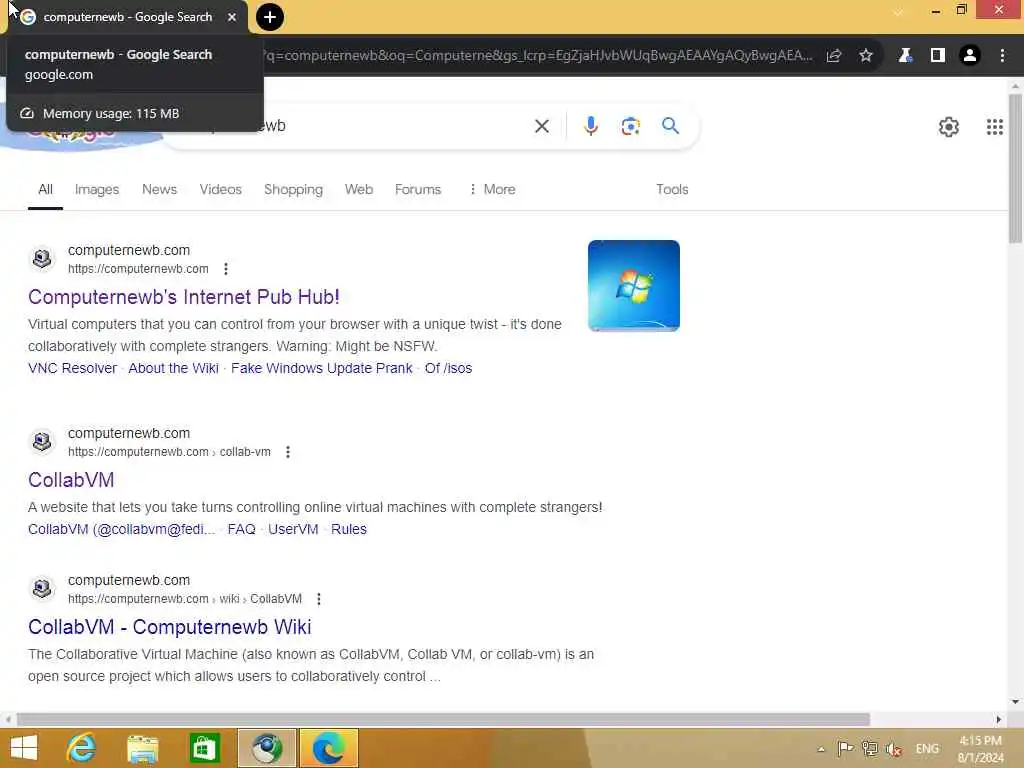Click the horizontal scrollbar thumb
Screen dimensions: 1024x768
(x=443, y=720)
